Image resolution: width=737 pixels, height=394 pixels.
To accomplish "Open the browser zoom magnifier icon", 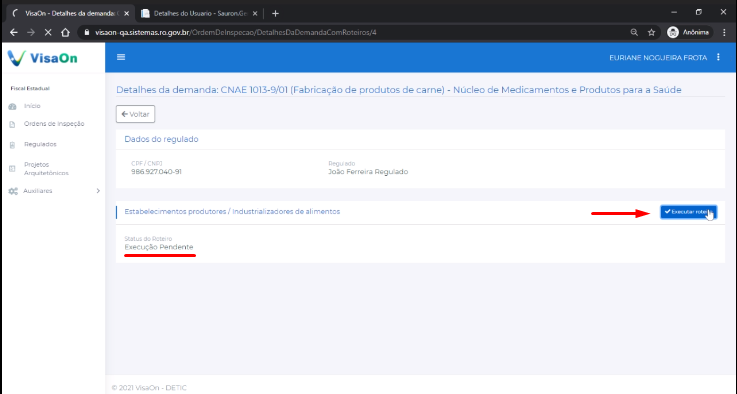I will tap(634, 32).
